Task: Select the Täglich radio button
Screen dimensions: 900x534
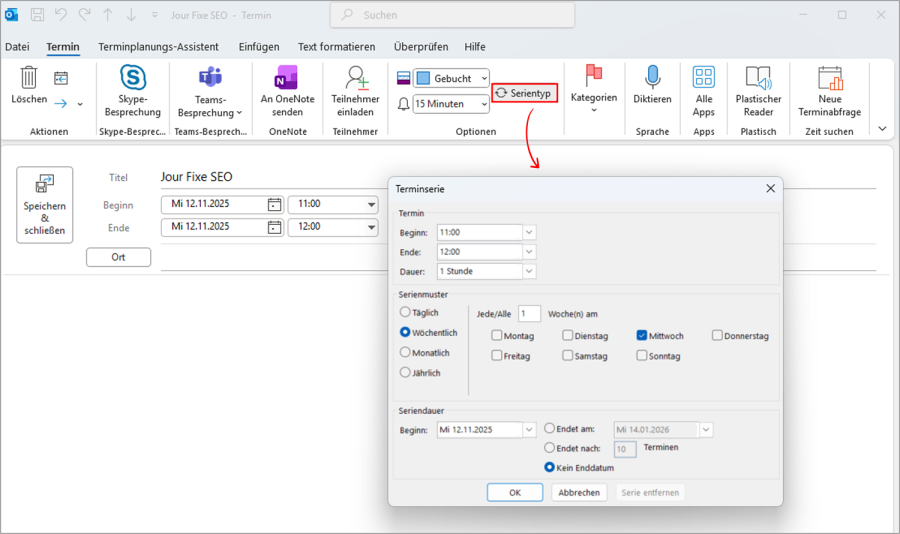Action: click(405, 312)
